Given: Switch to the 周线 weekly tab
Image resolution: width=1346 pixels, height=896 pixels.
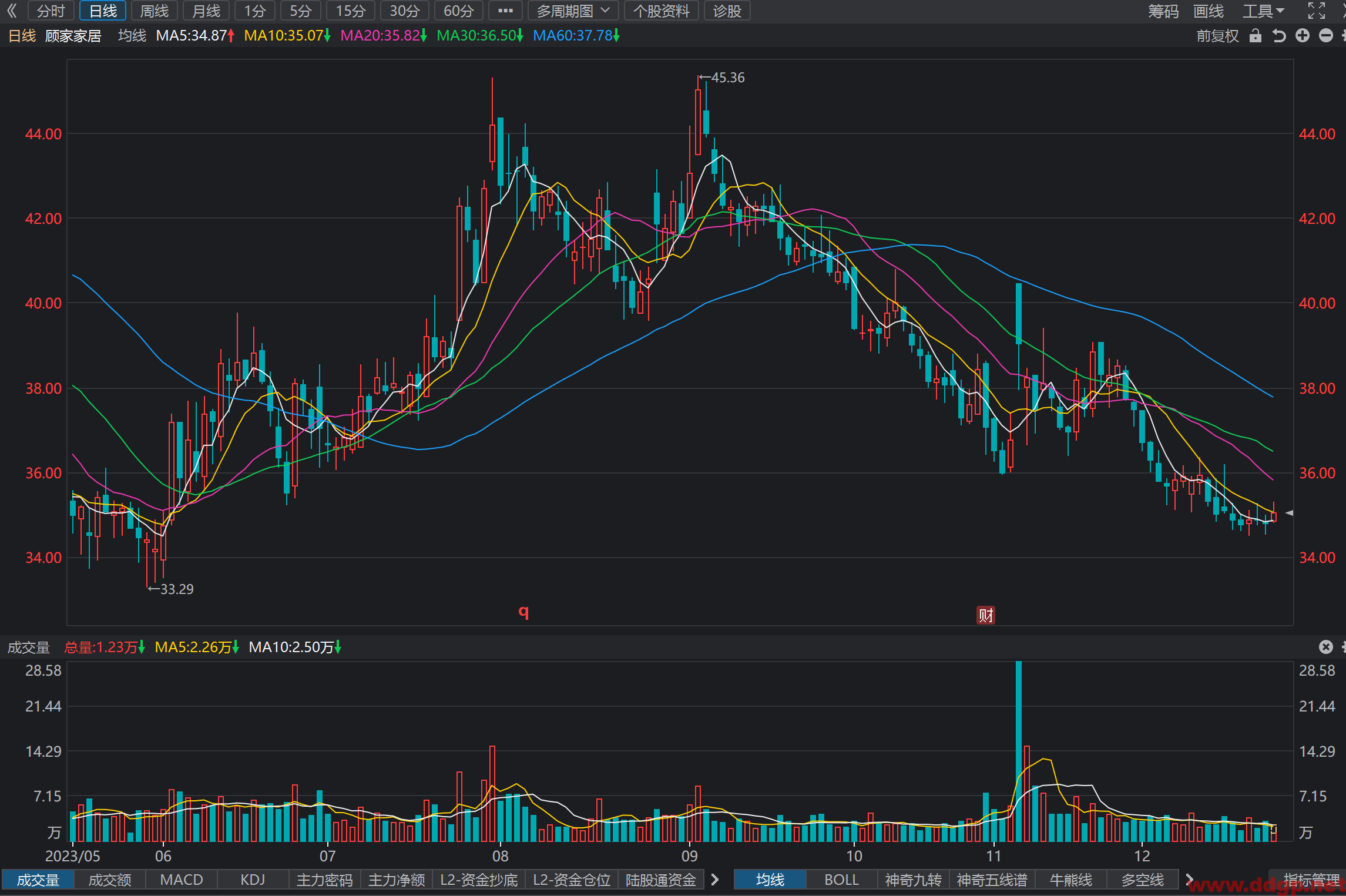Looking at the screenshot, I should [x=155, y=11].
